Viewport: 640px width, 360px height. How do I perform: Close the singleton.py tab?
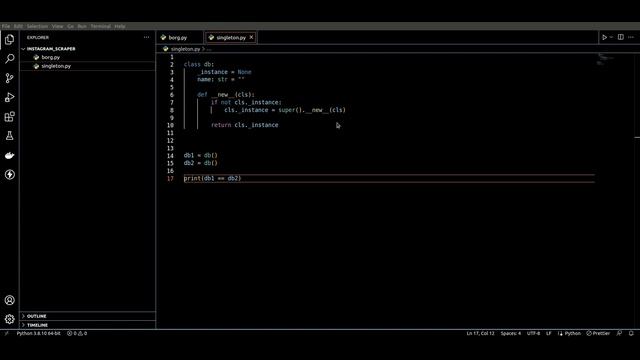[251, 37]
